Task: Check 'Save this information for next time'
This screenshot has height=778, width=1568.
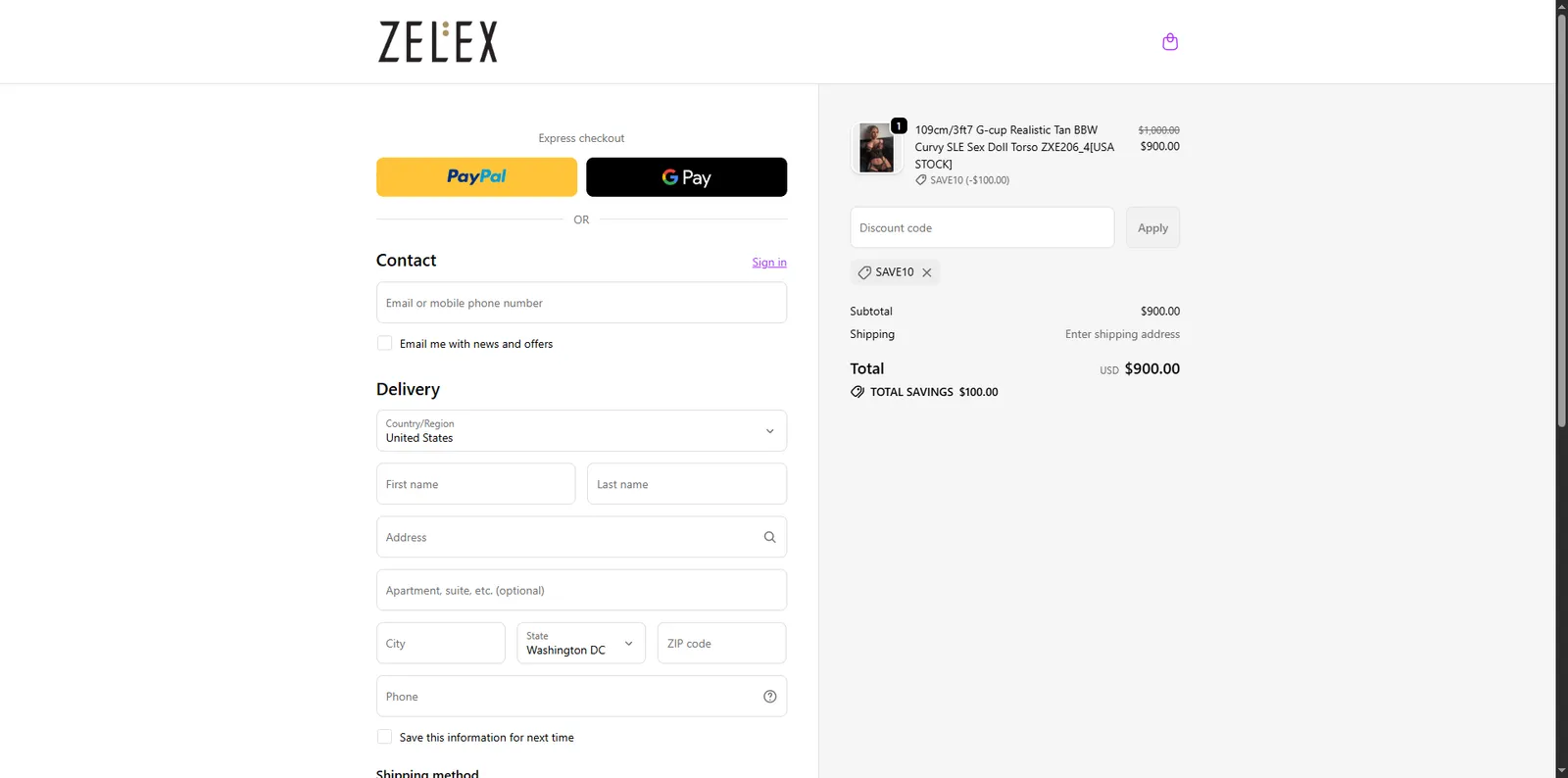Action: pos(384,736)
